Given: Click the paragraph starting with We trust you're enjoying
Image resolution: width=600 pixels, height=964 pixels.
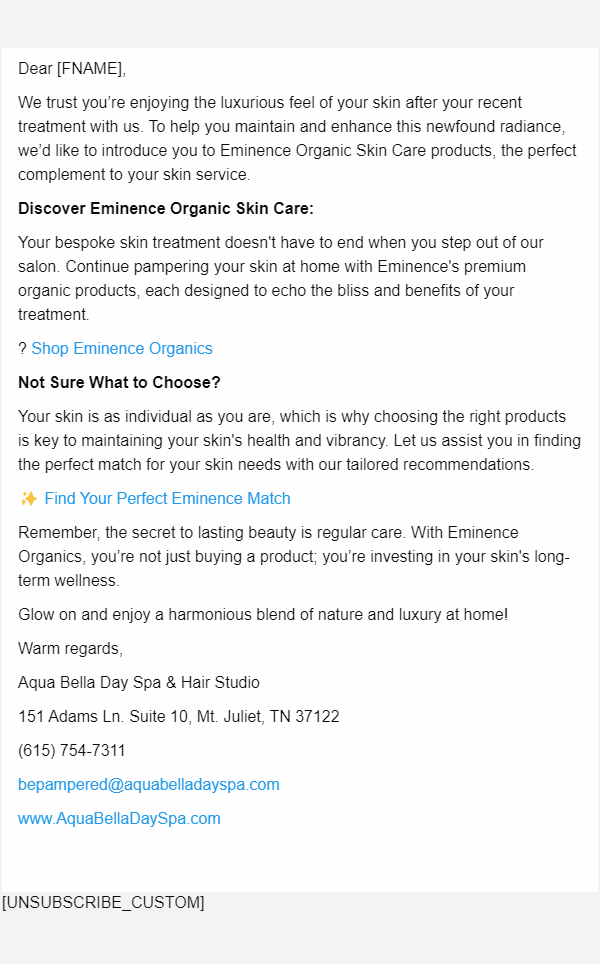Looking at the screenshot, I should [x=297, y=139].
